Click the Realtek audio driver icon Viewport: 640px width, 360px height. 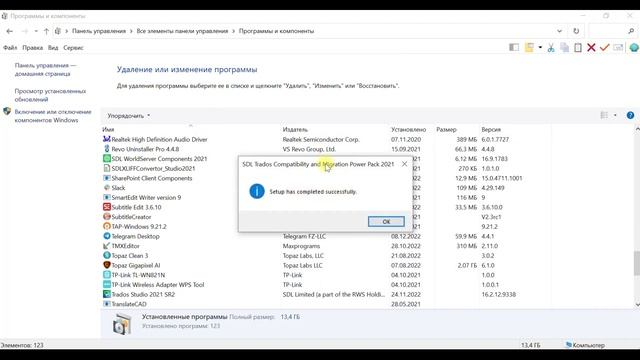107,139
